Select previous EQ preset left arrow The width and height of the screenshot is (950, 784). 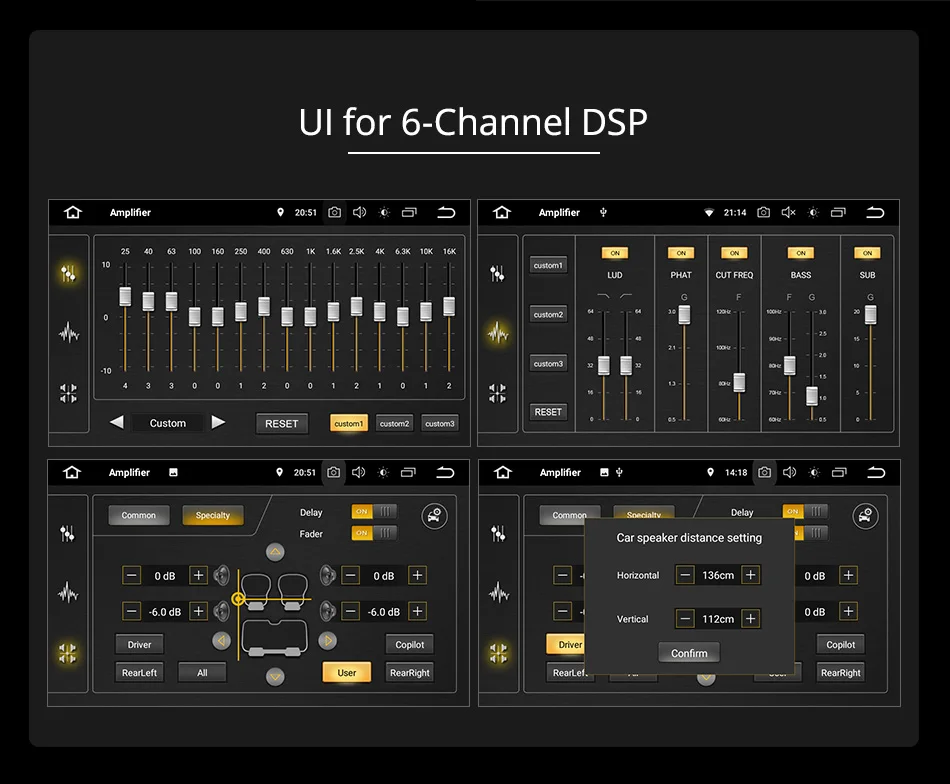coord(117,422)
